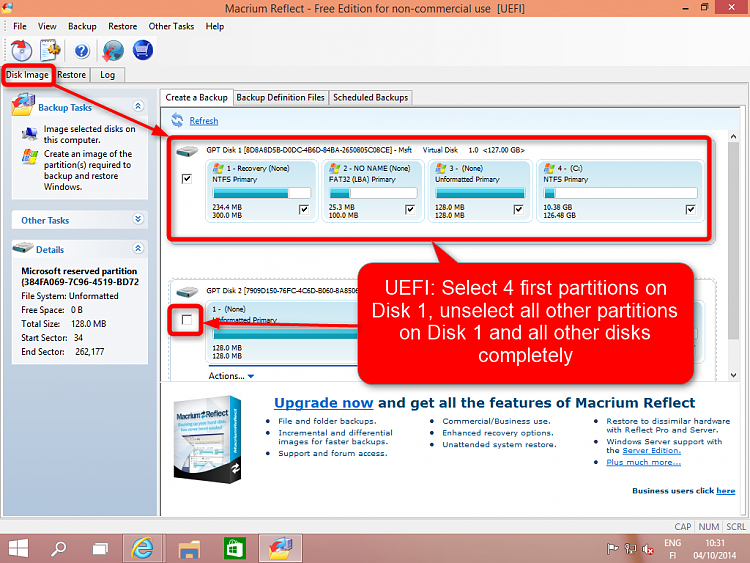Toggle the whole GPT Disk 1 checkbox

(187, 179)
